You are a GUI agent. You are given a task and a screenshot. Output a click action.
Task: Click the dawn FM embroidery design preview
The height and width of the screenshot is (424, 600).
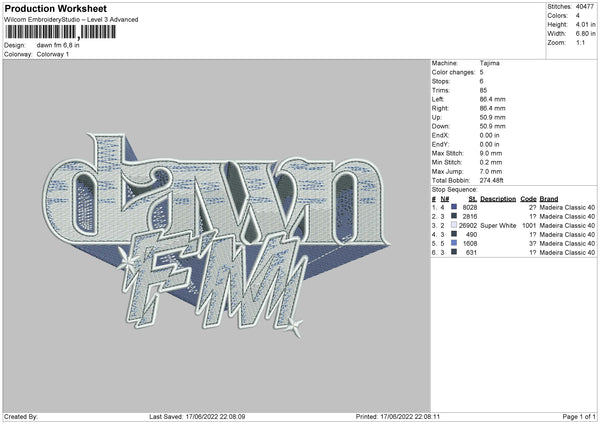(x=216, y=235)
